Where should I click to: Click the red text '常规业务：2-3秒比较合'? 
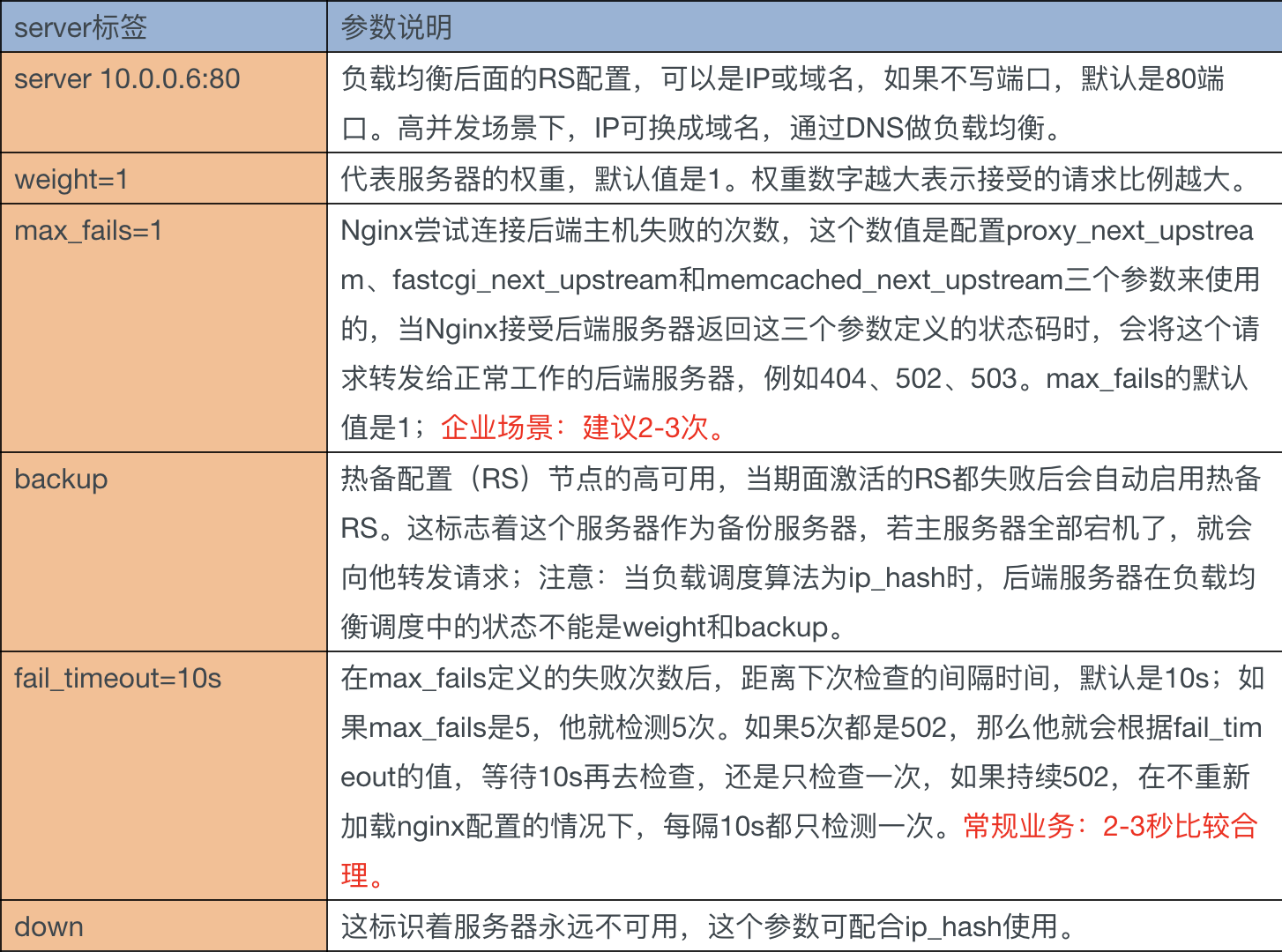coord(1110,826)
